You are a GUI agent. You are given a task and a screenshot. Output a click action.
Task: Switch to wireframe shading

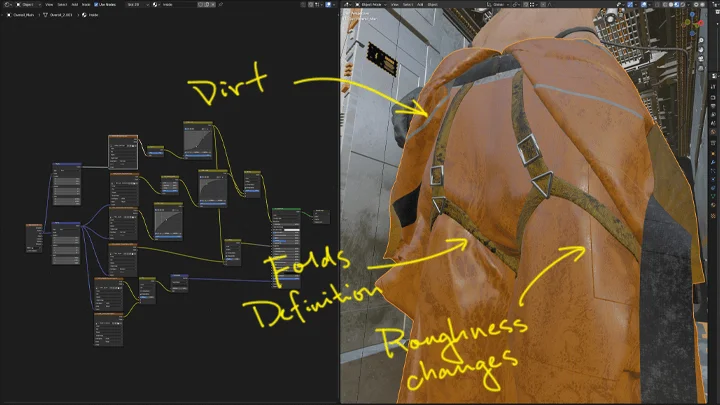[x=665, y=5]
